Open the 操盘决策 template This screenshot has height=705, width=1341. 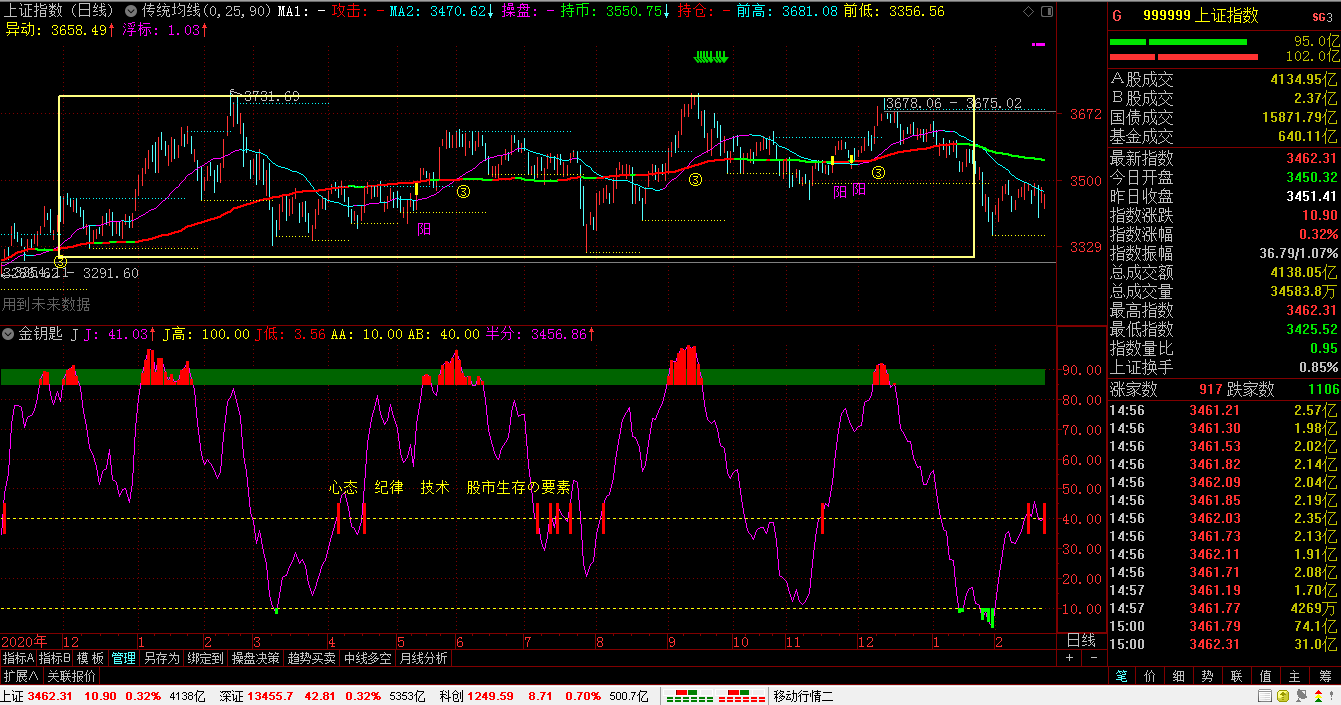click(256, 659)
